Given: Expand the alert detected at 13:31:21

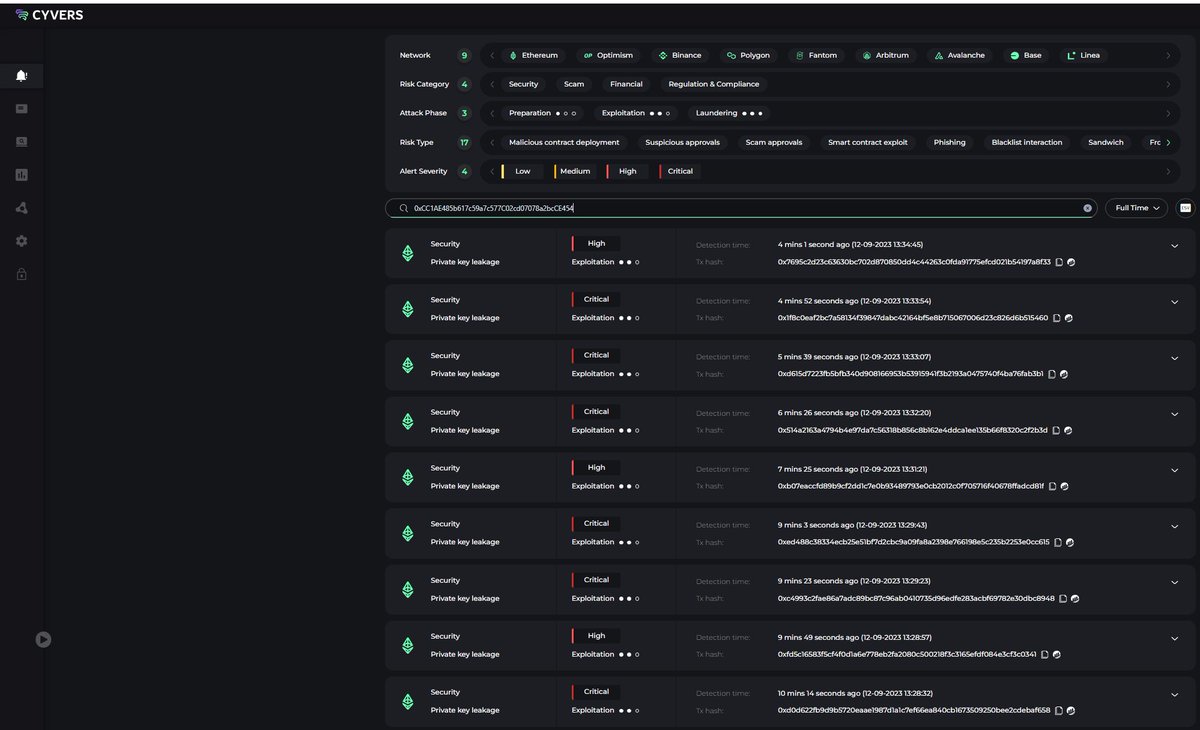Looking at the screenshot, I should (x=1175, y=469).
